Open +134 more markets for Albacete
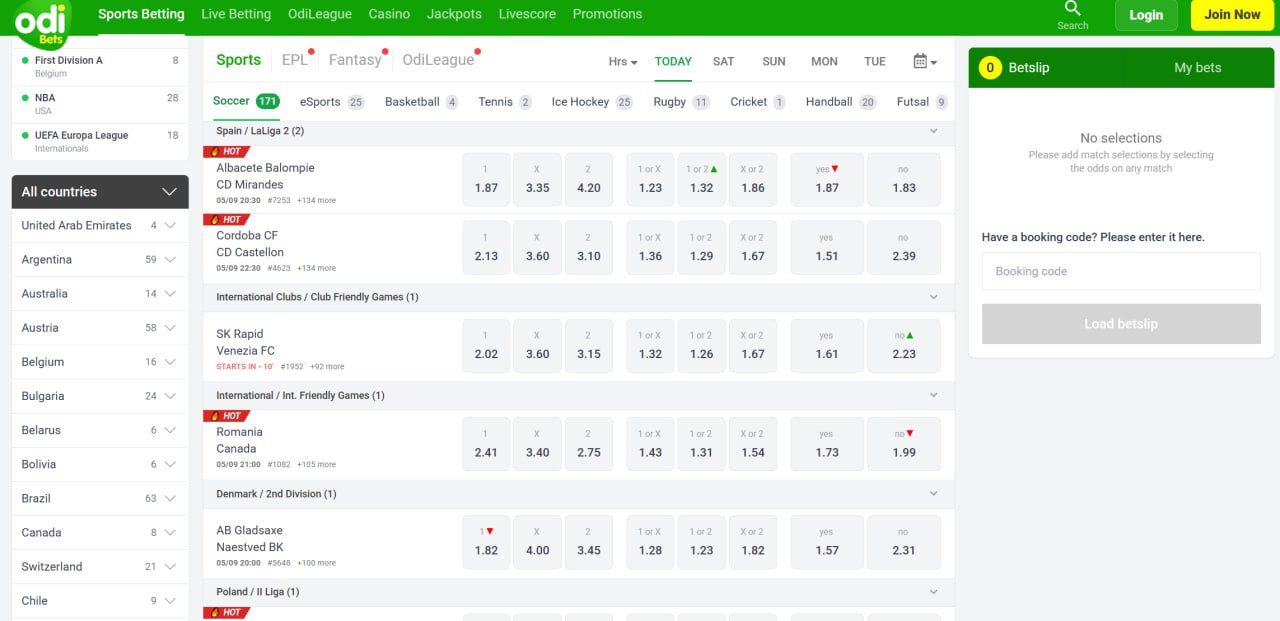1280x621 pixels. 316,200
